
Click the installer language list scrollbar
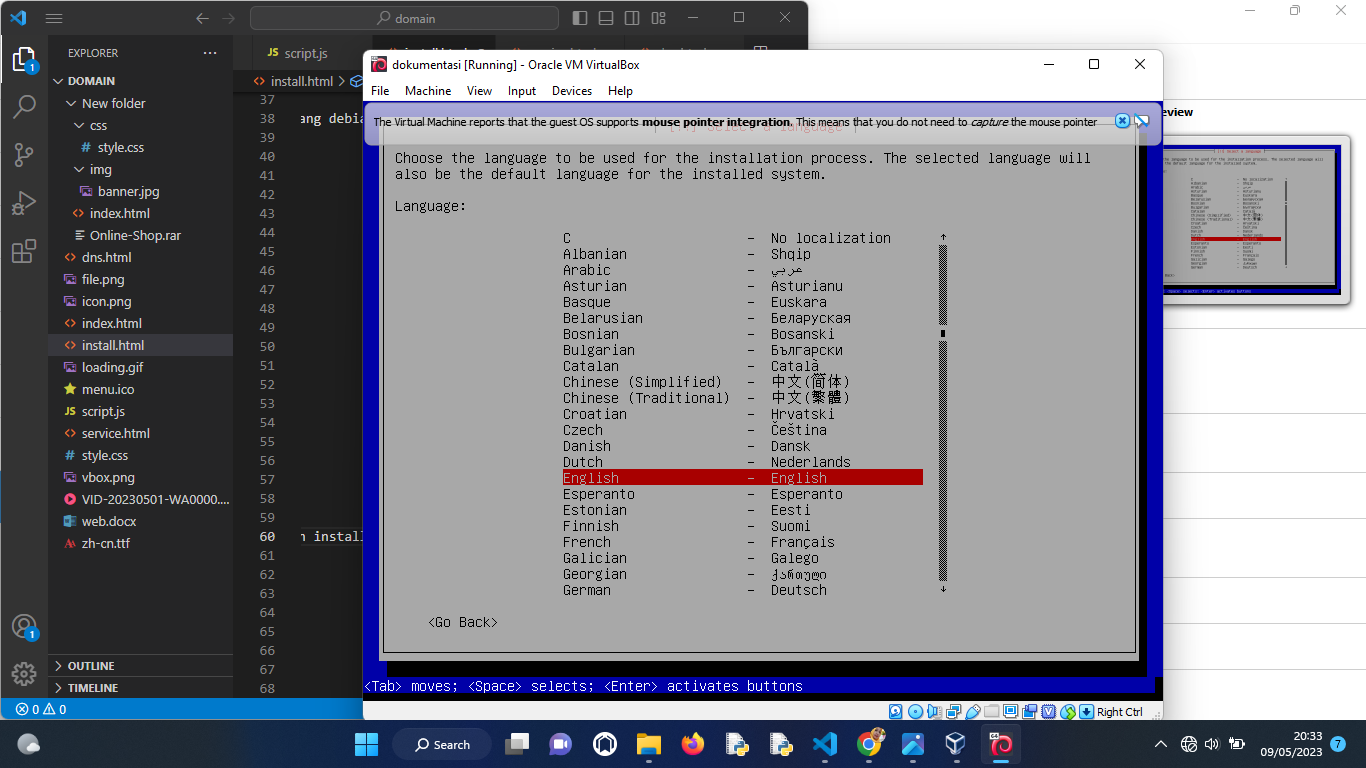(x=942, y=413)
